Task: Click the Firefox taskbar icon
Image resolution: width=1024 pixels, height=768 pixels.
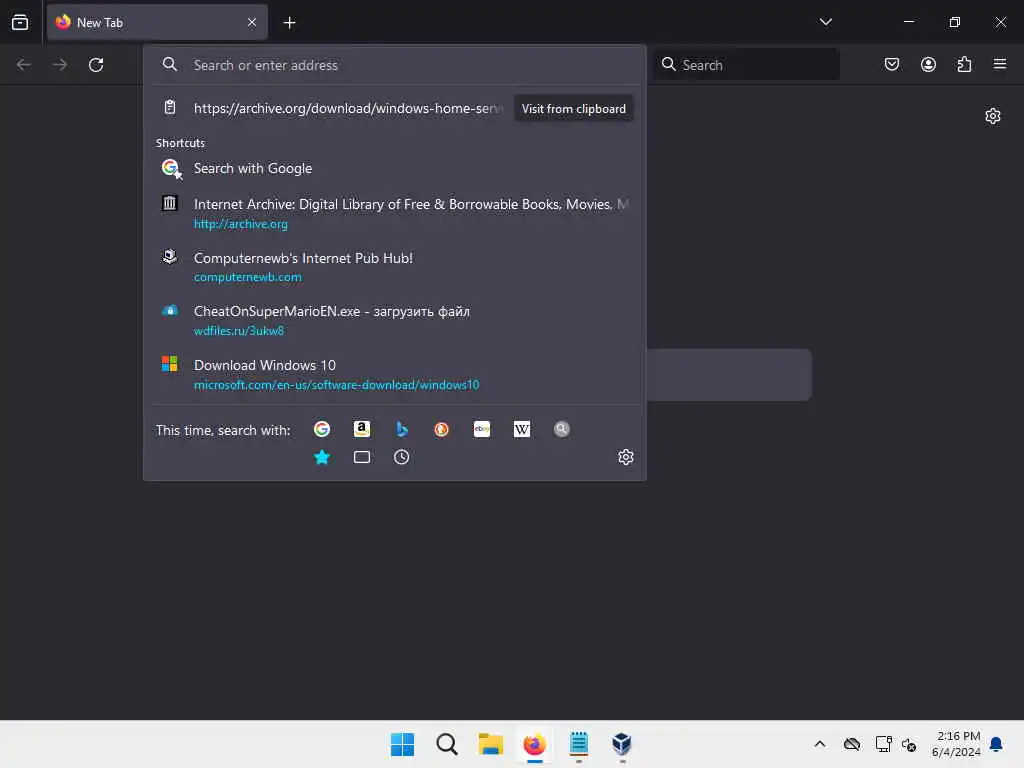Action: (x=534, y=744)
